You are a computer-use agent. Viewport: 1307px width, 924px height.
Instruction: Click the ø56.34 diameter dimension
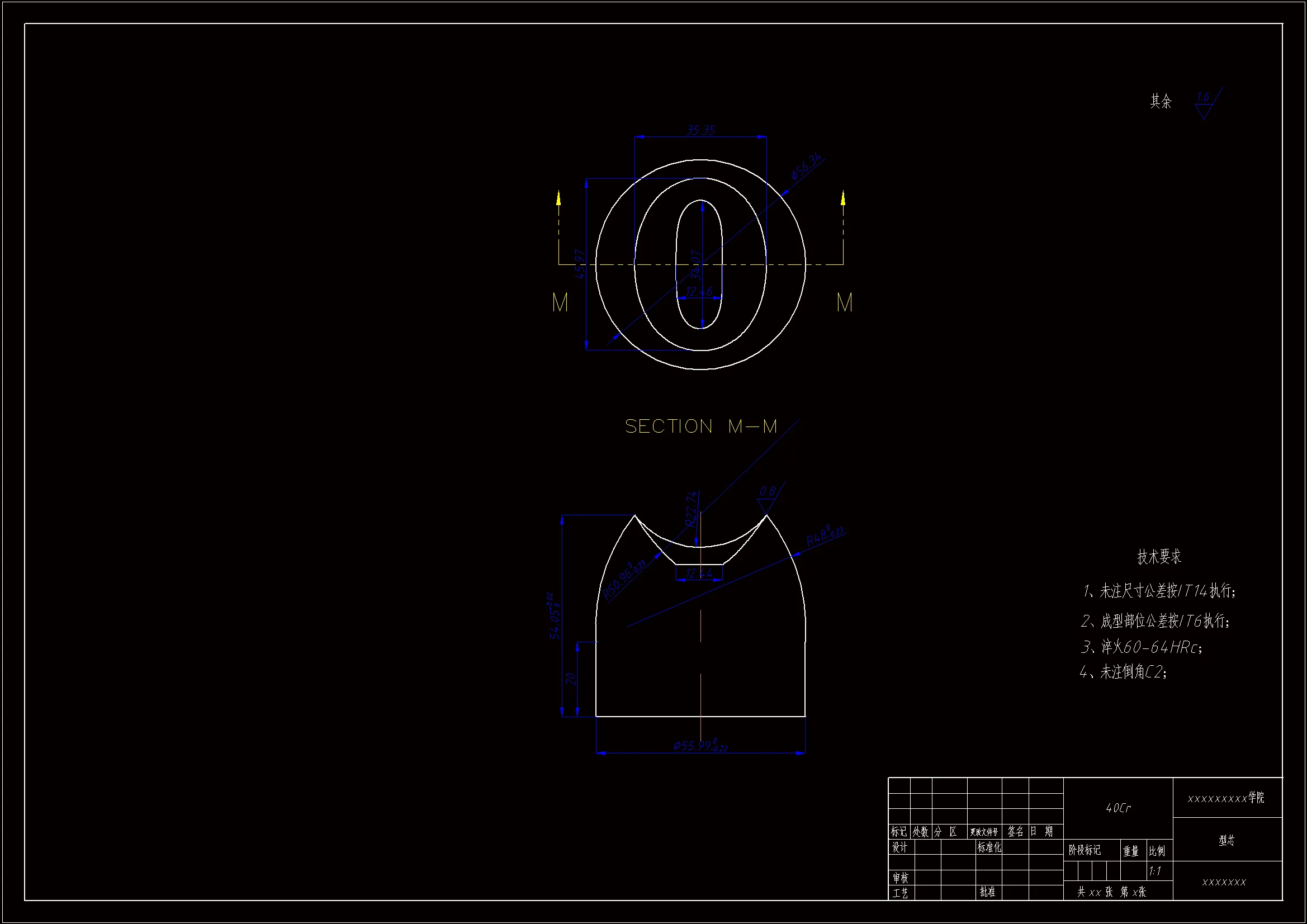tap(806, 165)
